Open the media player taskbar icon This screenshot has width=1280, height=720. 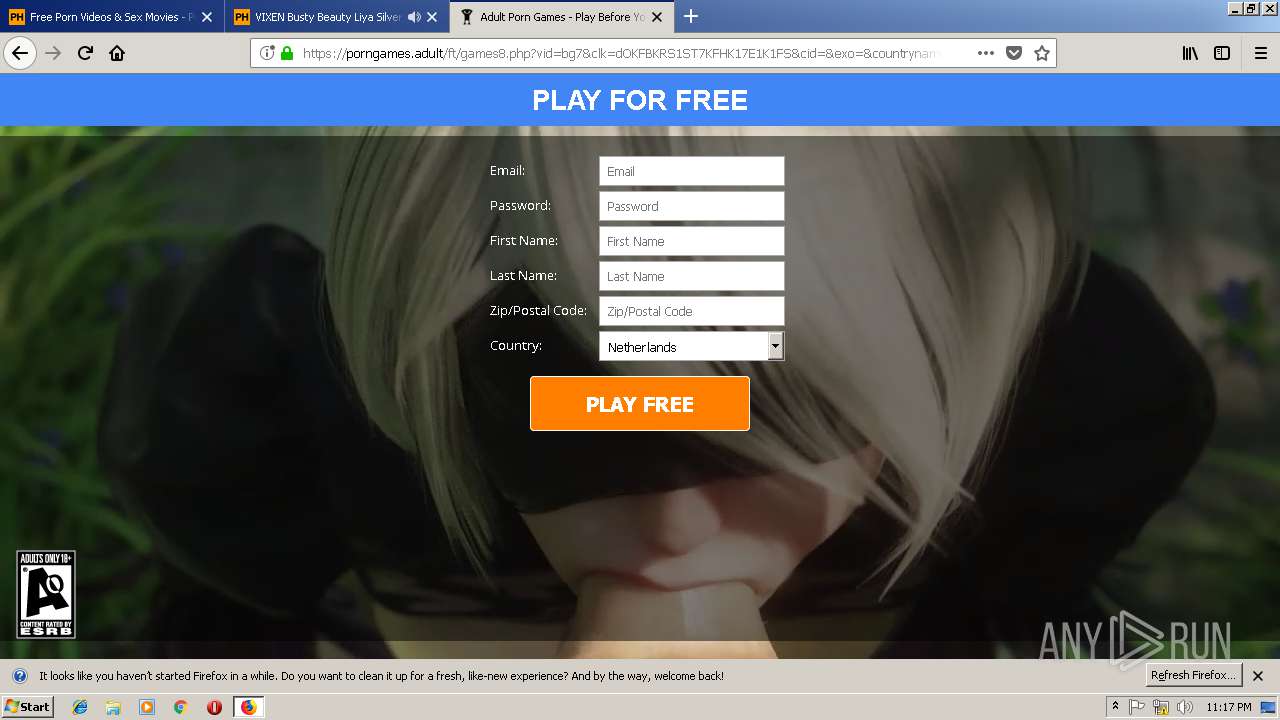pyautogui.click(x=147, y=707)
